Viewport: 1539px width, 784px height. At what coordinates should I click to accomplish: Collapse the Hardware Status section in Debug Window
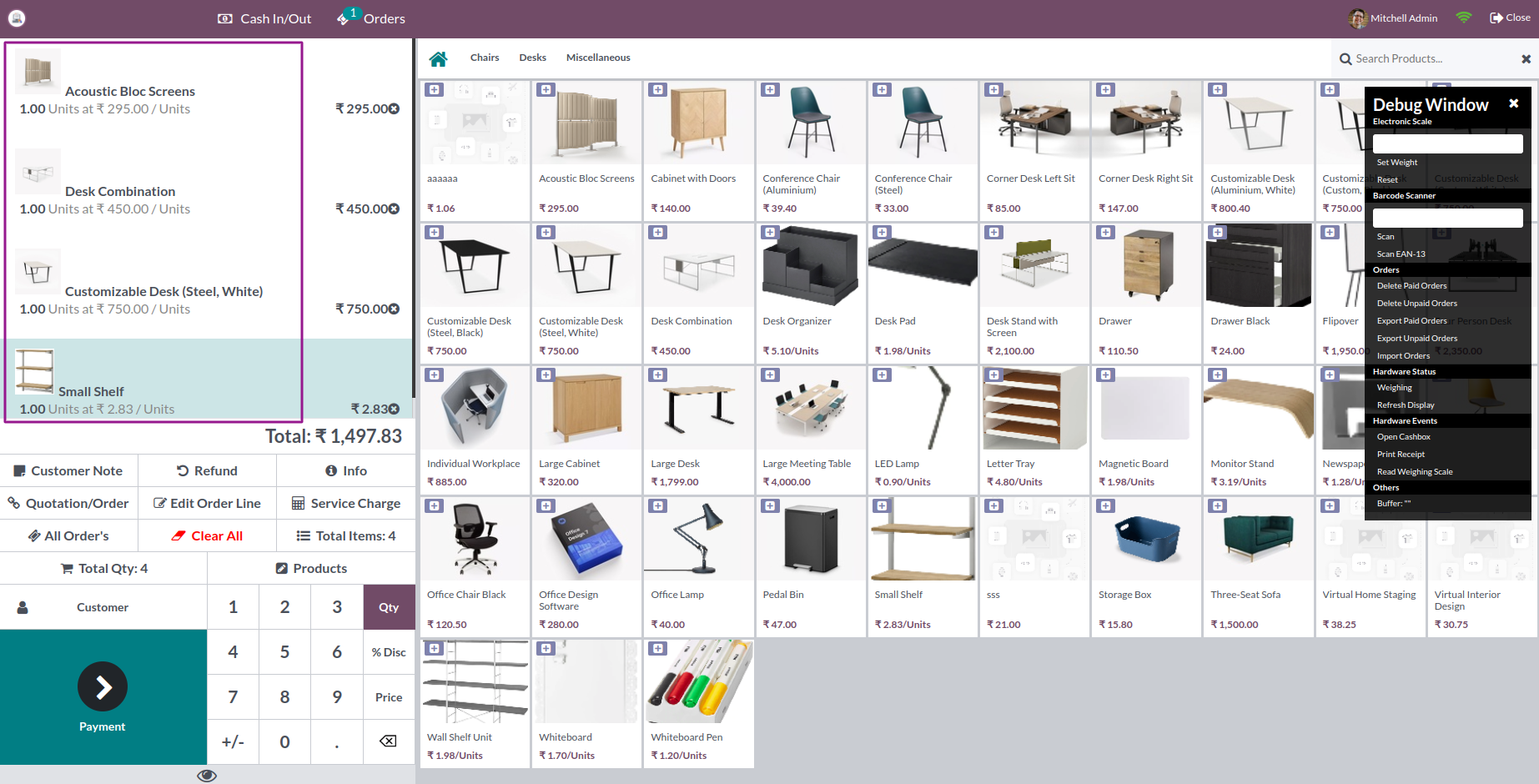(1405, 371)
